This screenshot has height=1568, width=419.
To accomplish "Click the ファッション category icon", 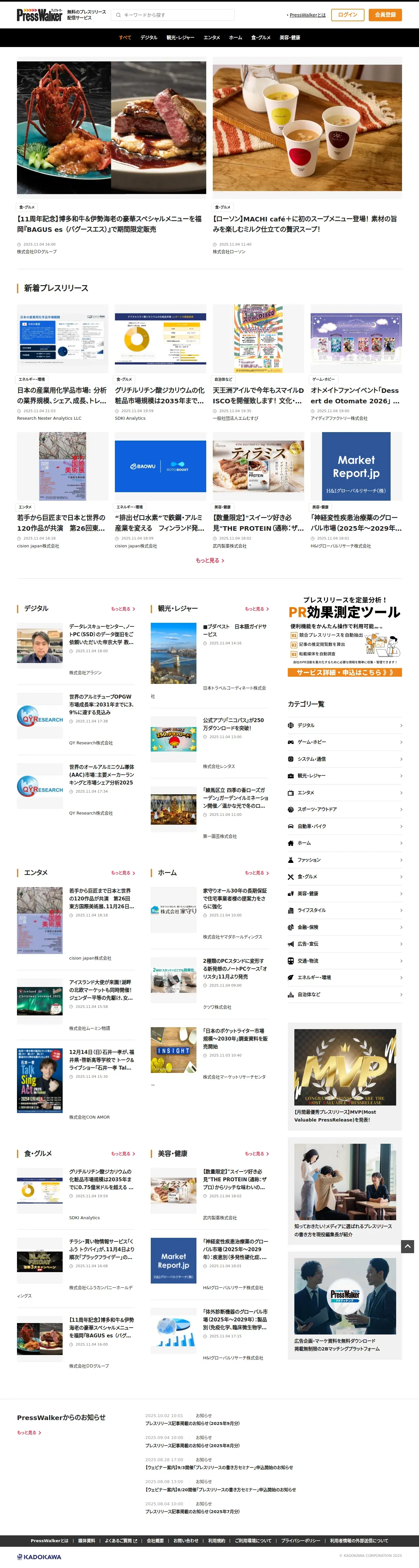I will tap(291, 860).
